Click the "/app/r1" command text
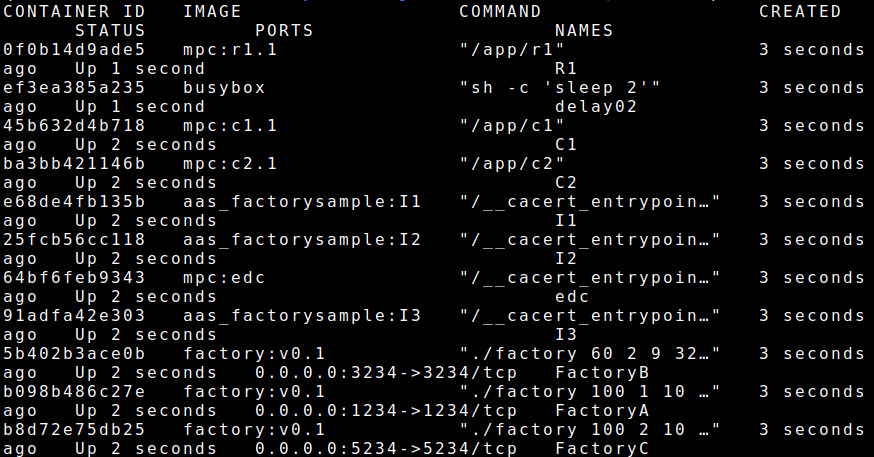Viewport: 874px width, 457px height. pos(512,49)
